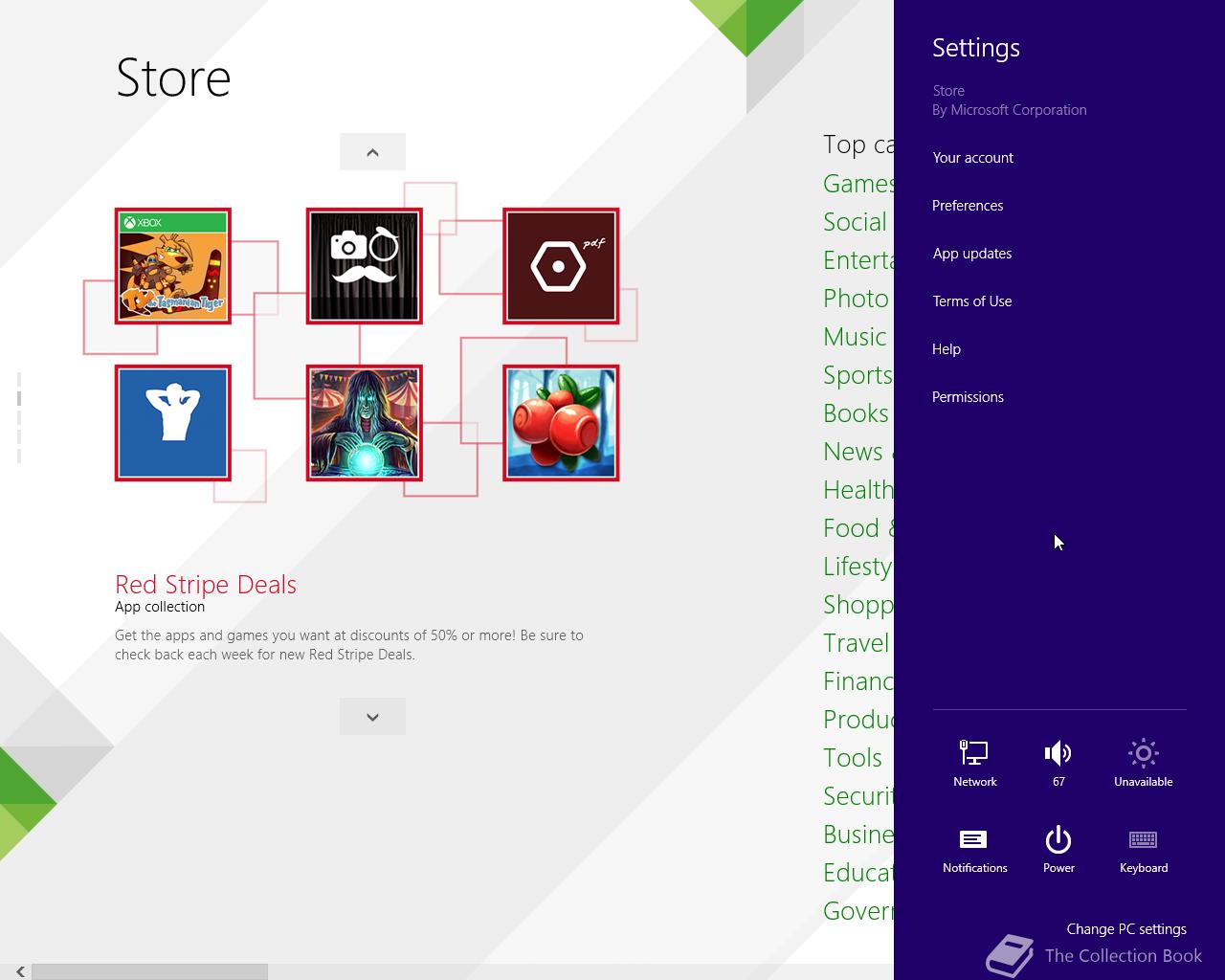
Task: Browse the Government category
Action: pyautogui.click(x=858, y=911)
